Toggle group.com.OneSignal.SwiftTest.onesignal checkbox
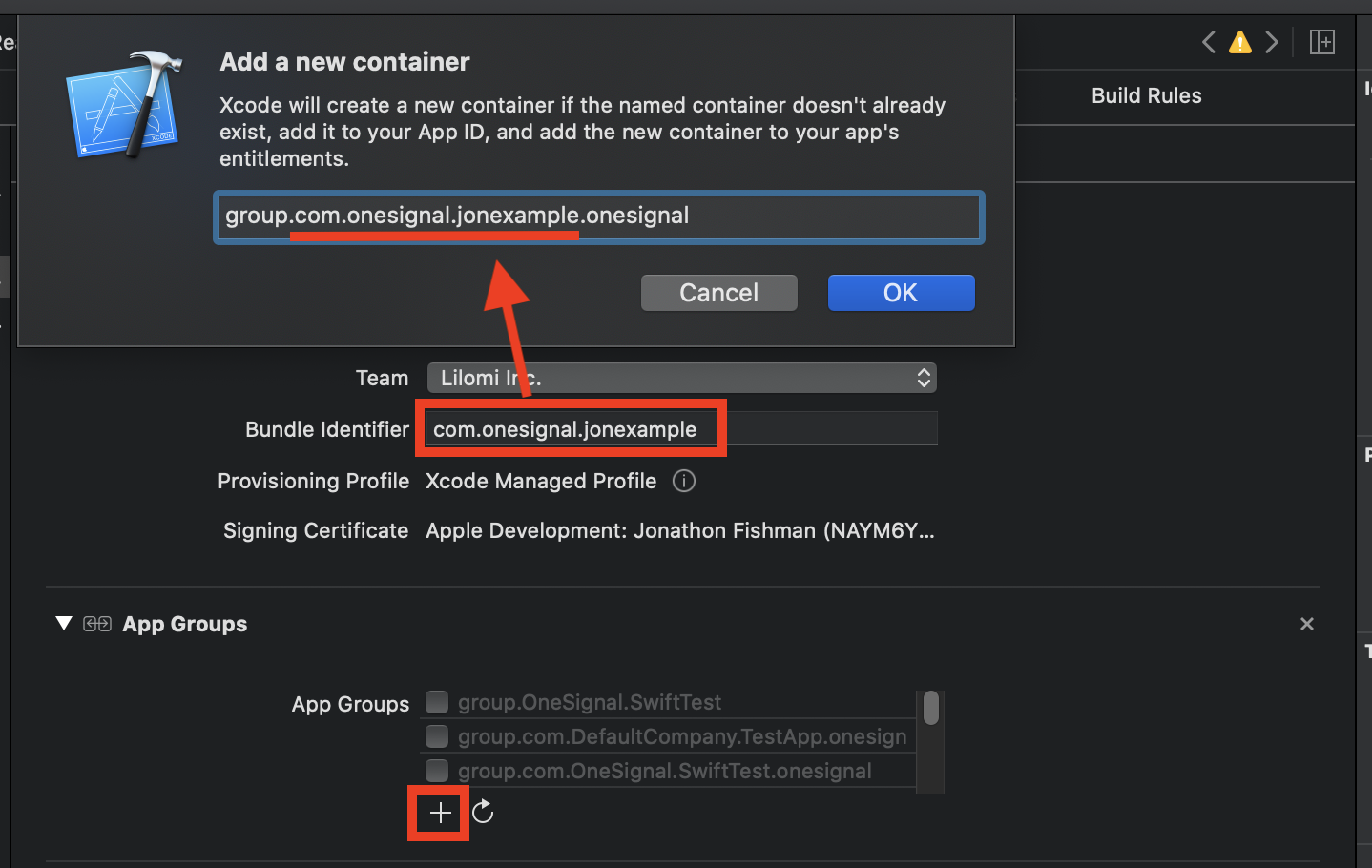Image resolution: width=1372 pixels, height=868 pixels. [437, 770]
